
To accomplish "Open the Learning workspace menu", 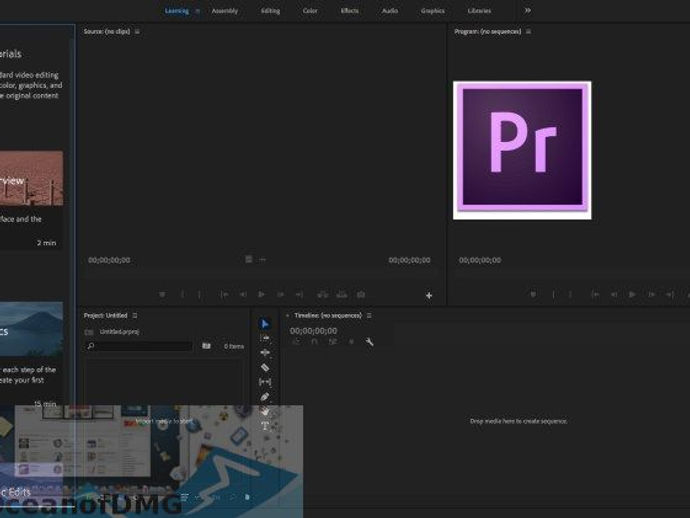I will click(x=197, y=11).
